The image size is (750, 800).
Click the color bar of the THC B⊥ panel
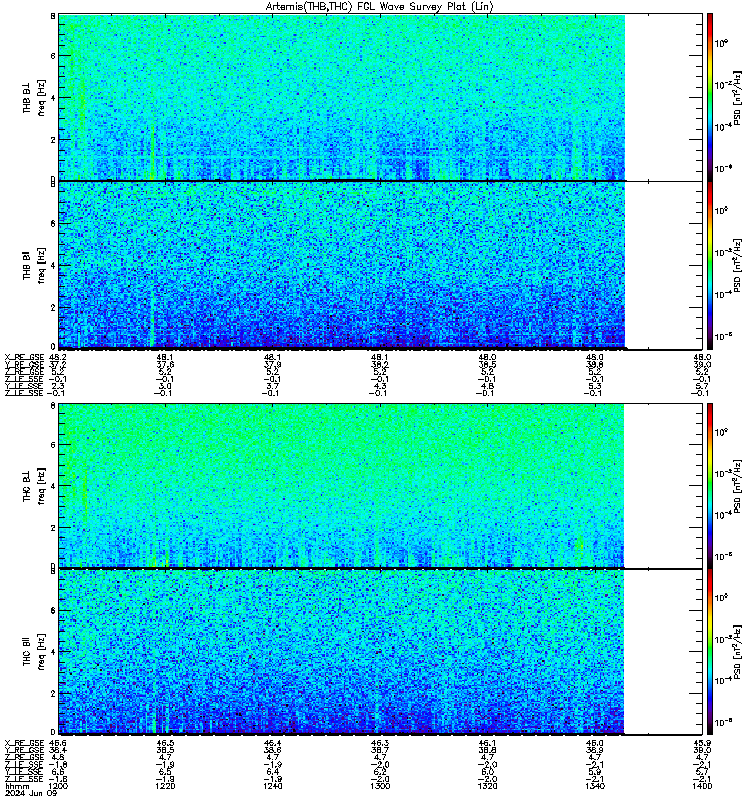(710, 486)
